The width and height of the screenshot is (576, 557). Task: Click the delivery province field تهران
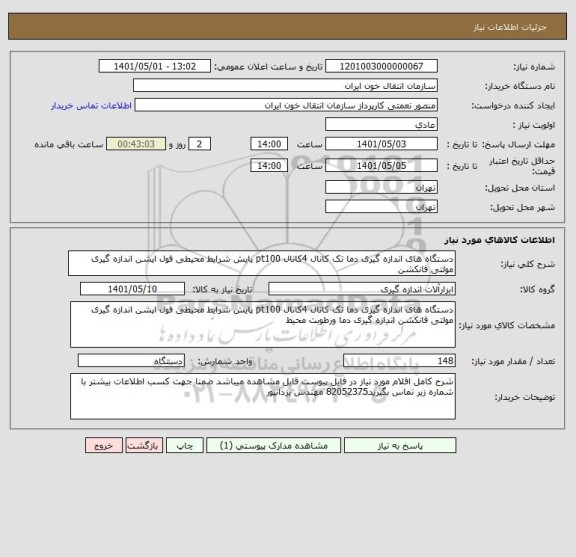pos(381,187)
